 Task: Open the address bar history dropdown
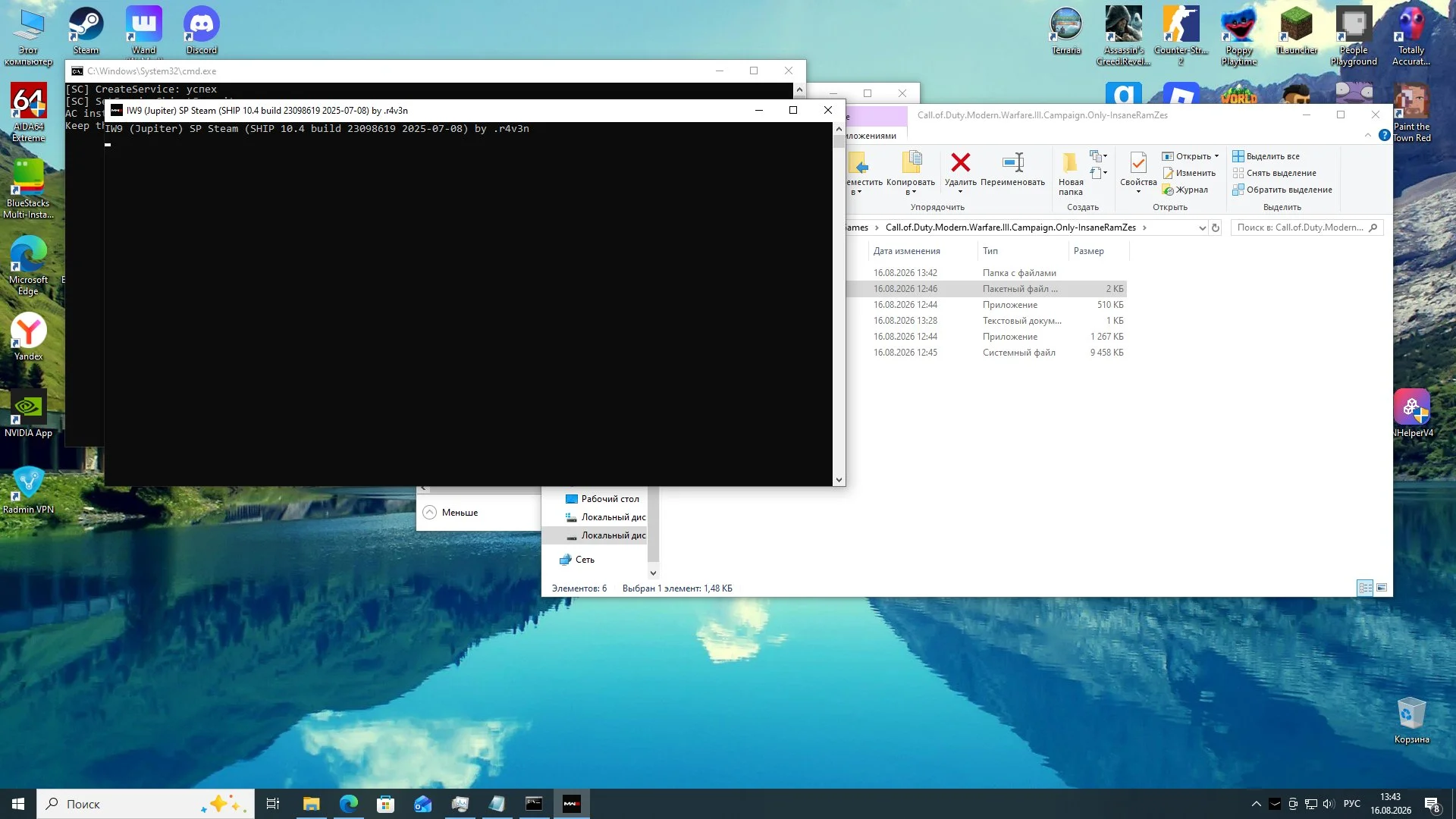coord(1202,227)
